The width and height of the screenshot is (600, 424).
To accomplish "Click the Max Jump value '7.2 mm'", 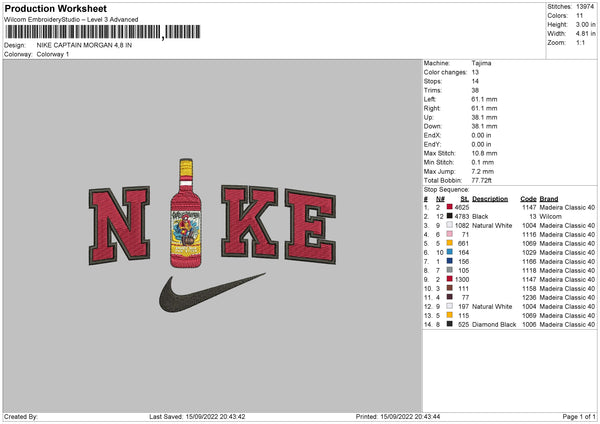I will click(x=483, y=171).
